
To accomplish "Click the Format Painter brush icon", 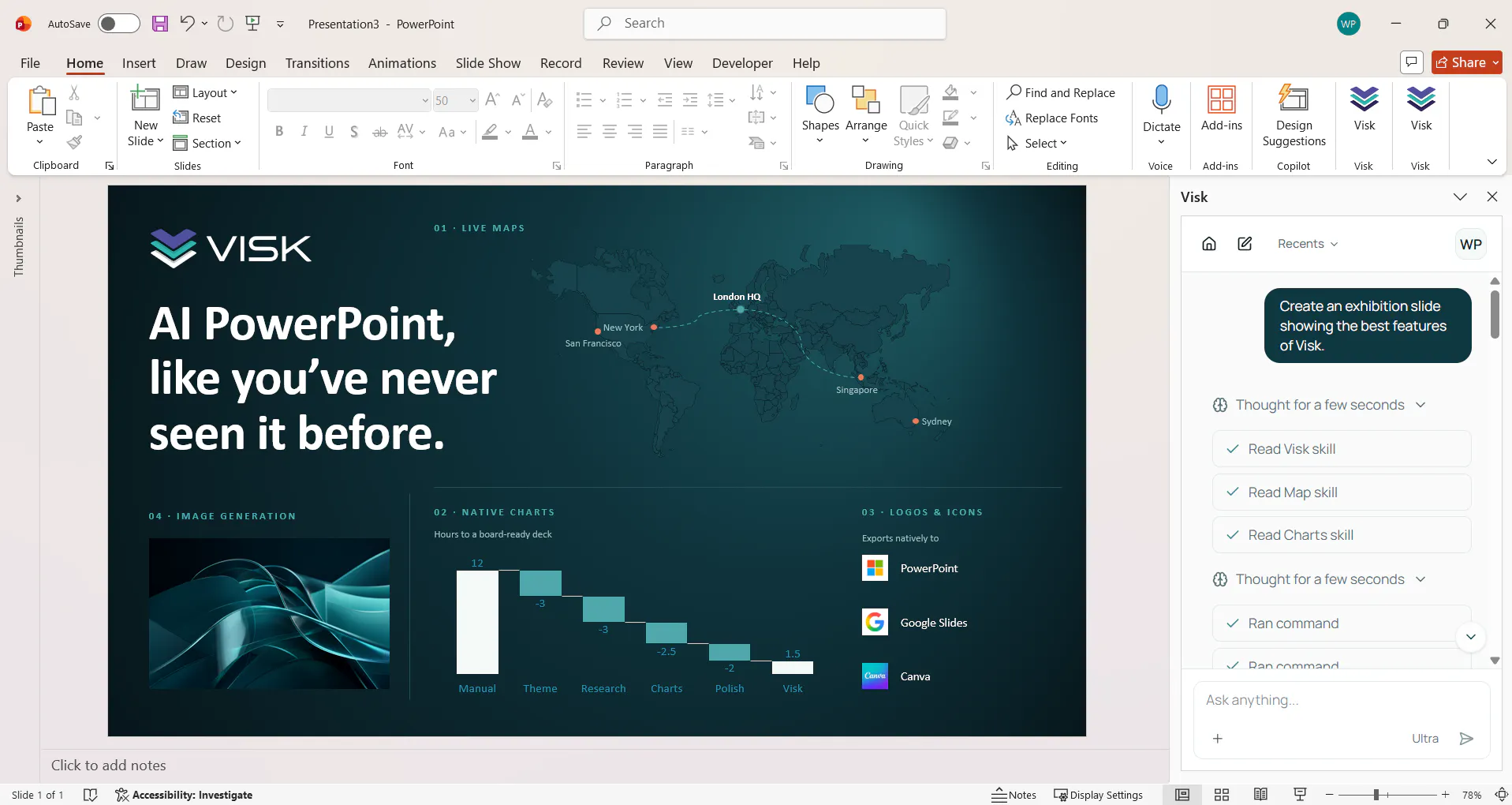I will coord(74,142).
